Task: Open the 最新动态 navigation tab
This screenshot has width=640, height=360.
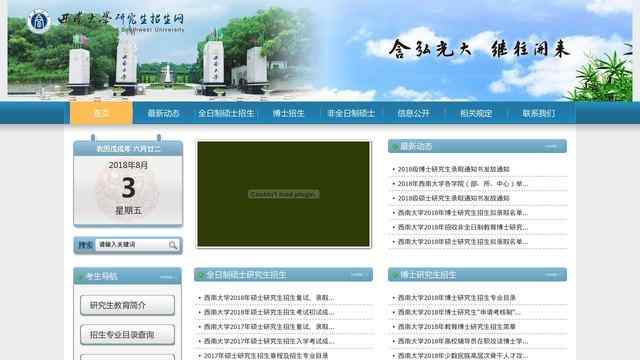Action: pos(163,113)
